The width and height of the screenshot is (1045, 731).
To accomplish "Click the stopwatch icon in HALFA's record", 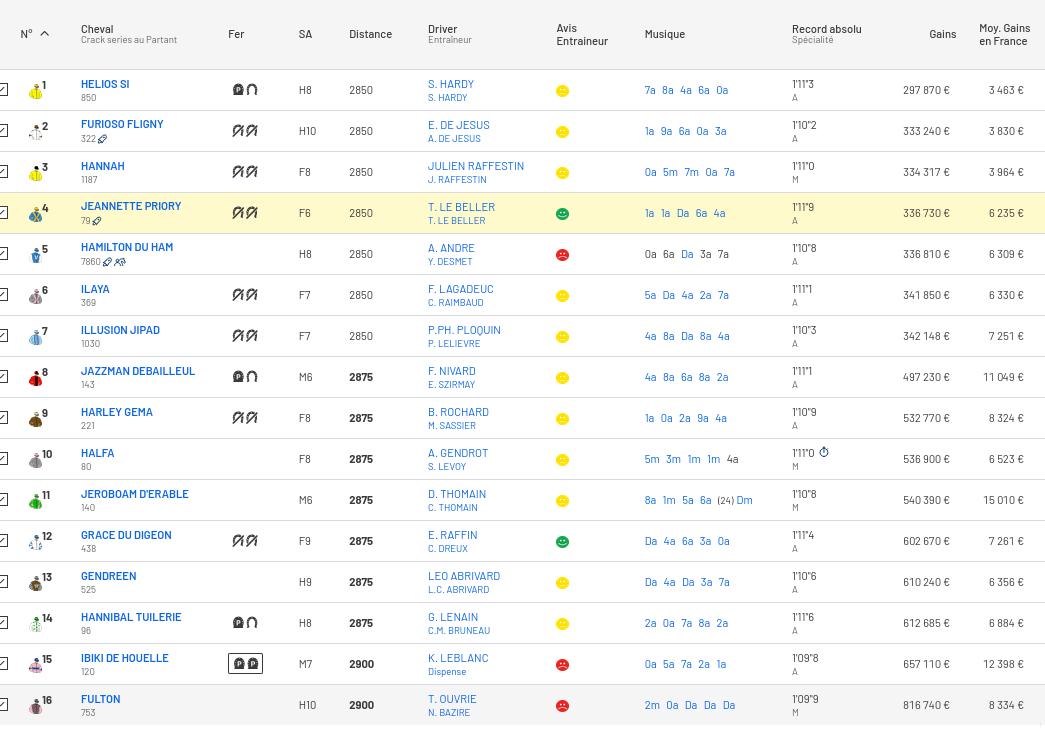I will click(x=824, y=453).
